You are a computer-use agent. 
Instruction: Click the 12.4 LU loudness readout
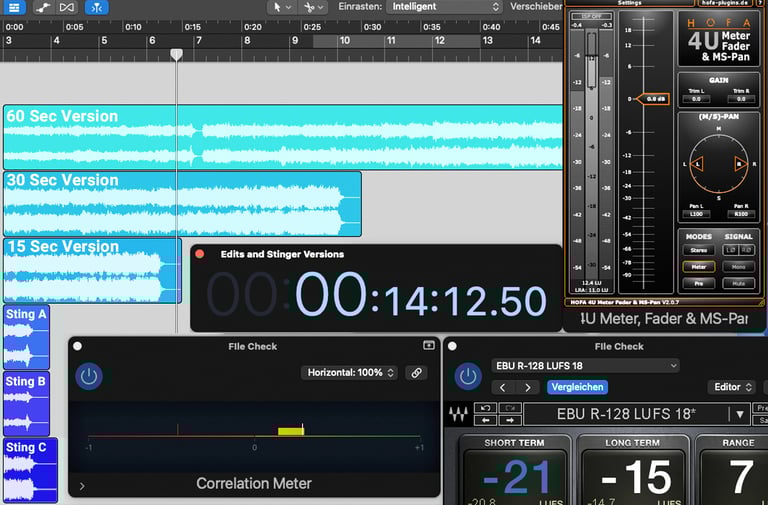pos(591,283)
